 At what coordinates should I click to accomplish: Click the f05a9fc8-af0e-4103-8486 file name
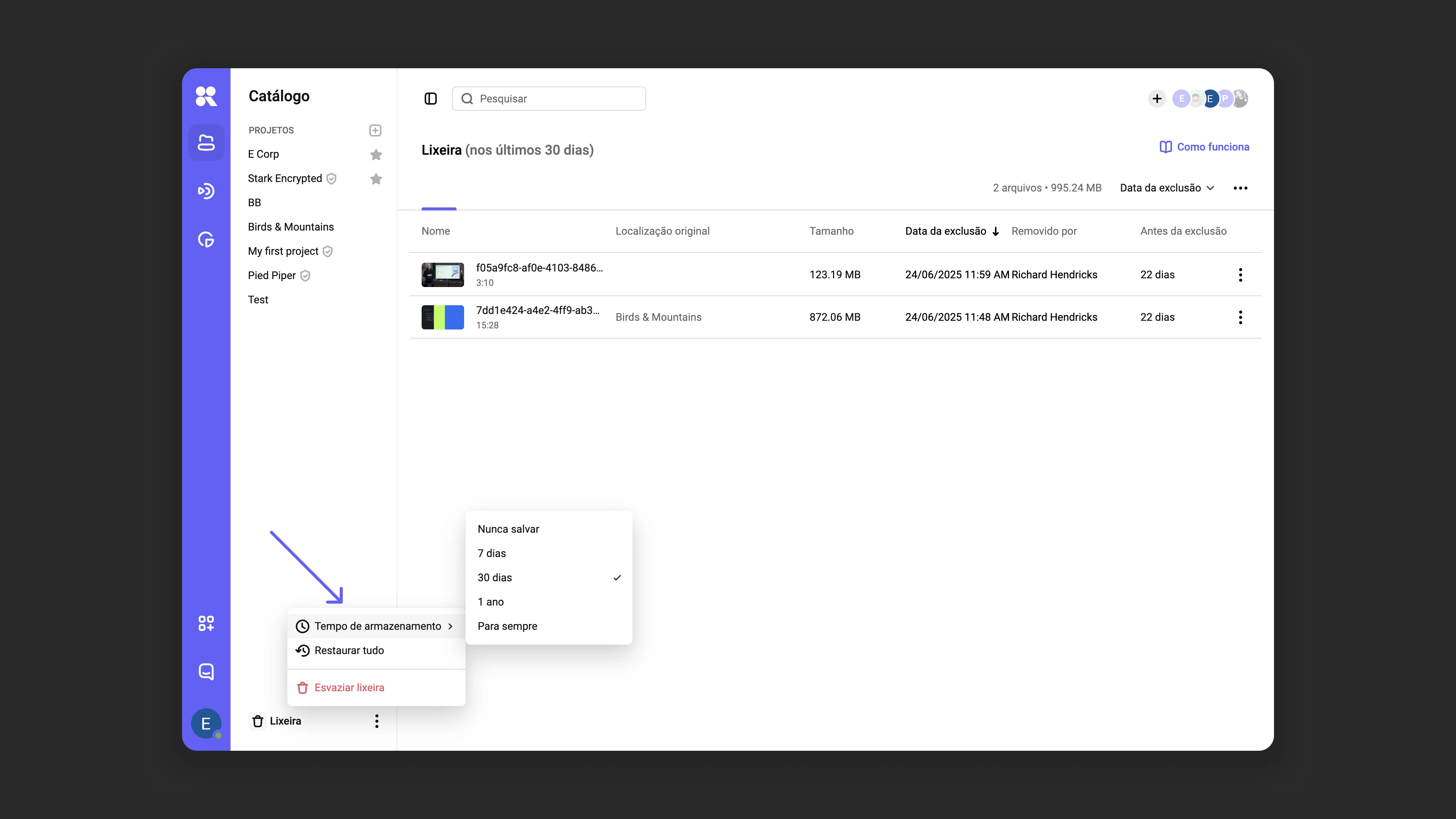(x=539, y=268)
